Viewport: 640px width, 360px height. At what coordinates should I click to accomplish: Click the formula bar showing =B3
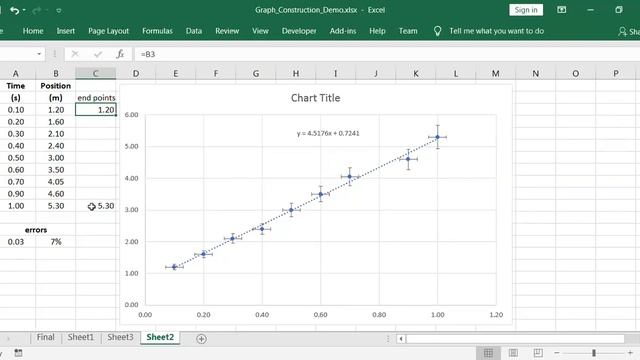click(x=387, y=54)
